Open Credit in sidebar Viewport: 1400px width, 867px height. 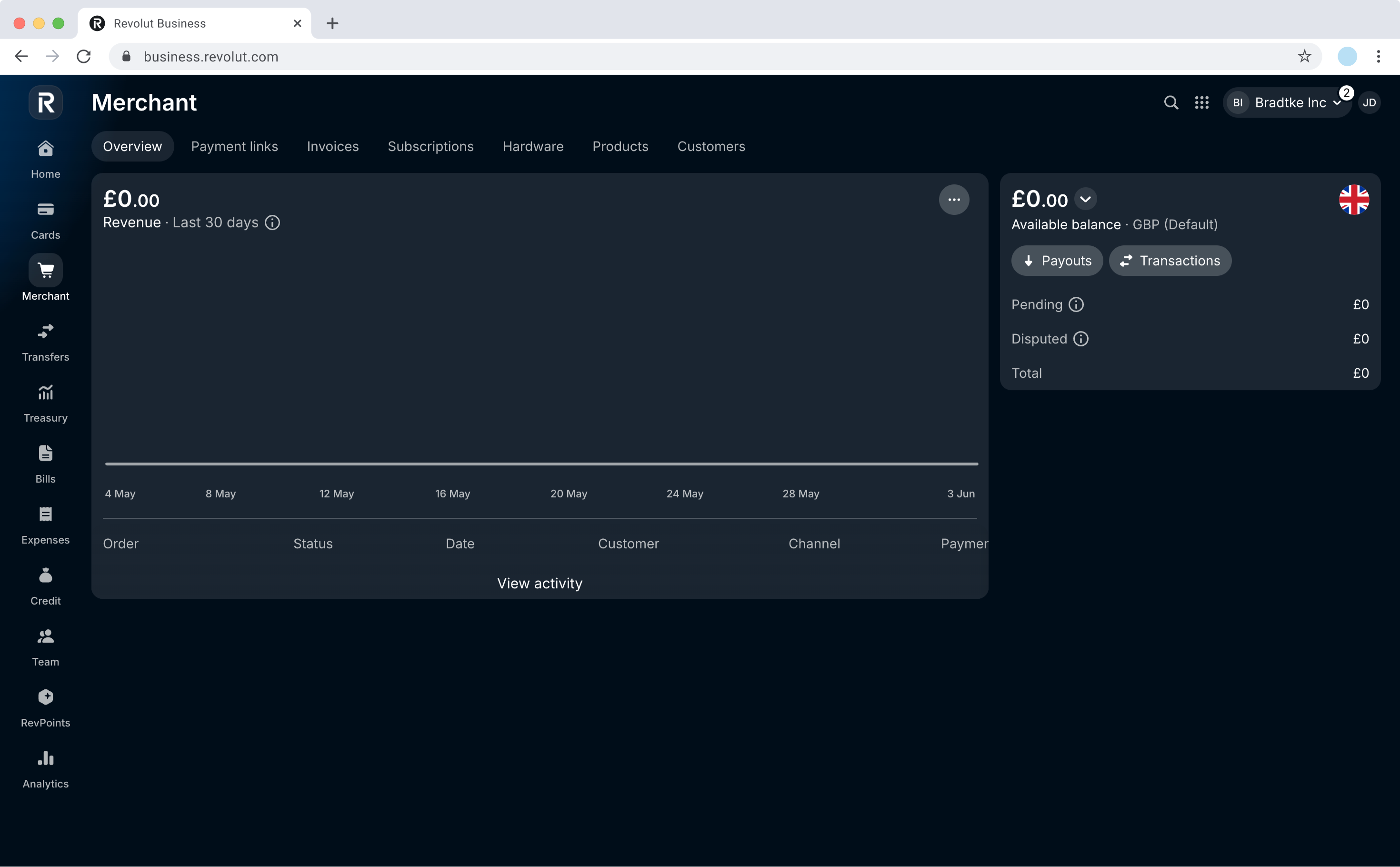coord(45,586)
